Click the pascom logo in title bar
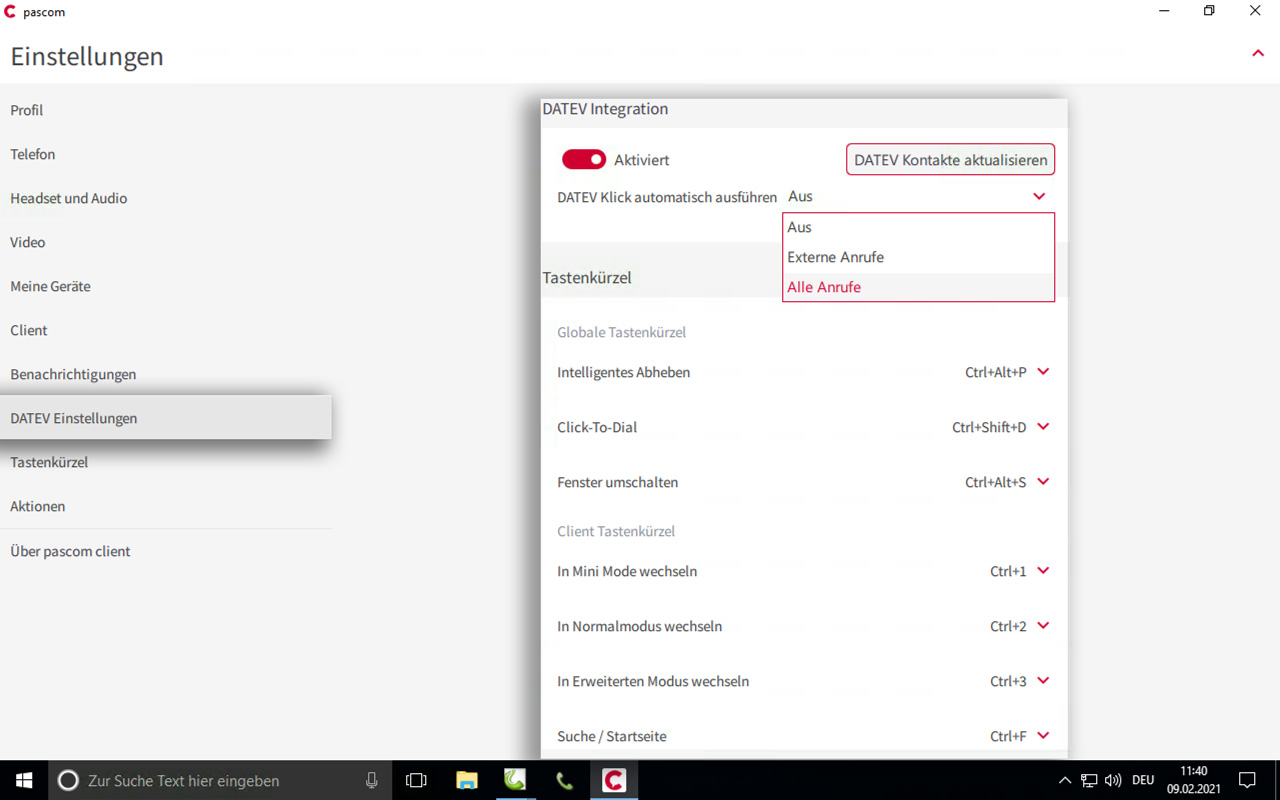The image size is (1280, 800). click(10, 12)
